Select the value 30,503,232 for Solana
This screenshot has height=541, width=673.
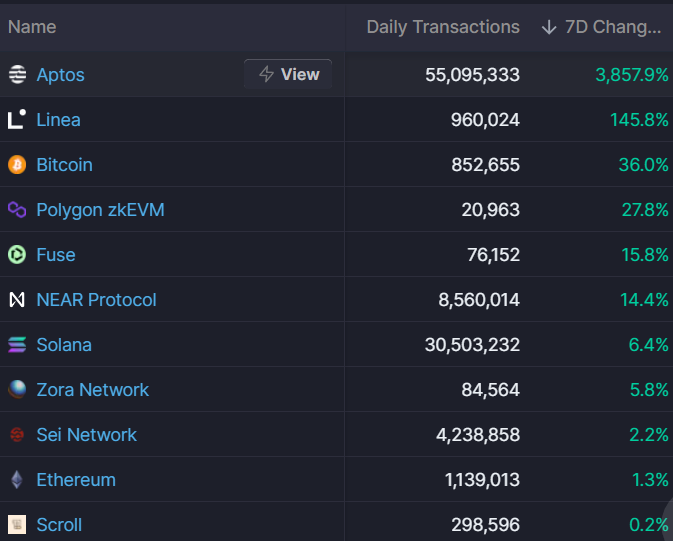pos(472,345)
